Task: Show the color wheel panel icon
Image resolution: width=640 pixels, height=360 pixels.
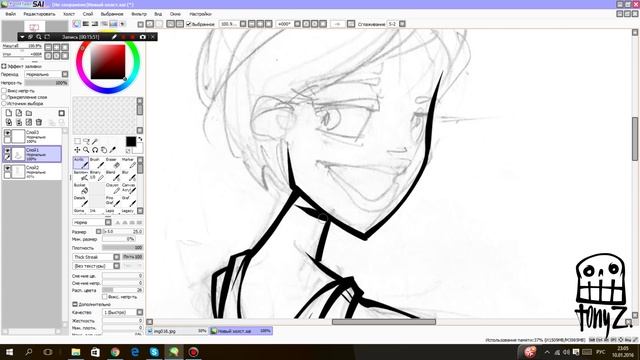Action: 76,24
